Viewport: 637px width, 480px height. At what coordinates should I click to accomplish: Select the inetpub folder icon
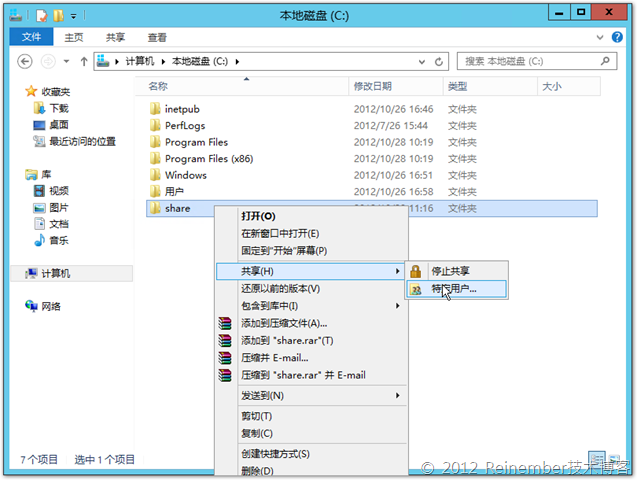[x=155, y=109]
